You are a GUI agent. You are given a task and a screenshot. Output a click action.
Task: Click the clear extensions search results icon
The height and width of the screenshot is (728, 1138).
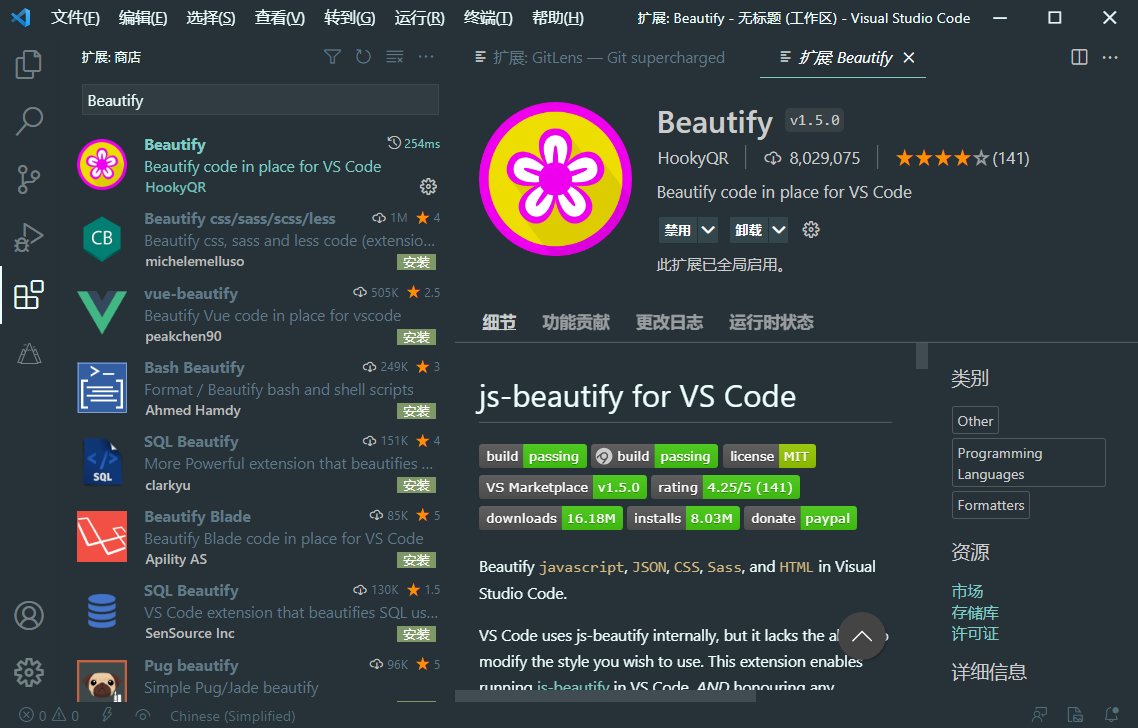point(394,57)
